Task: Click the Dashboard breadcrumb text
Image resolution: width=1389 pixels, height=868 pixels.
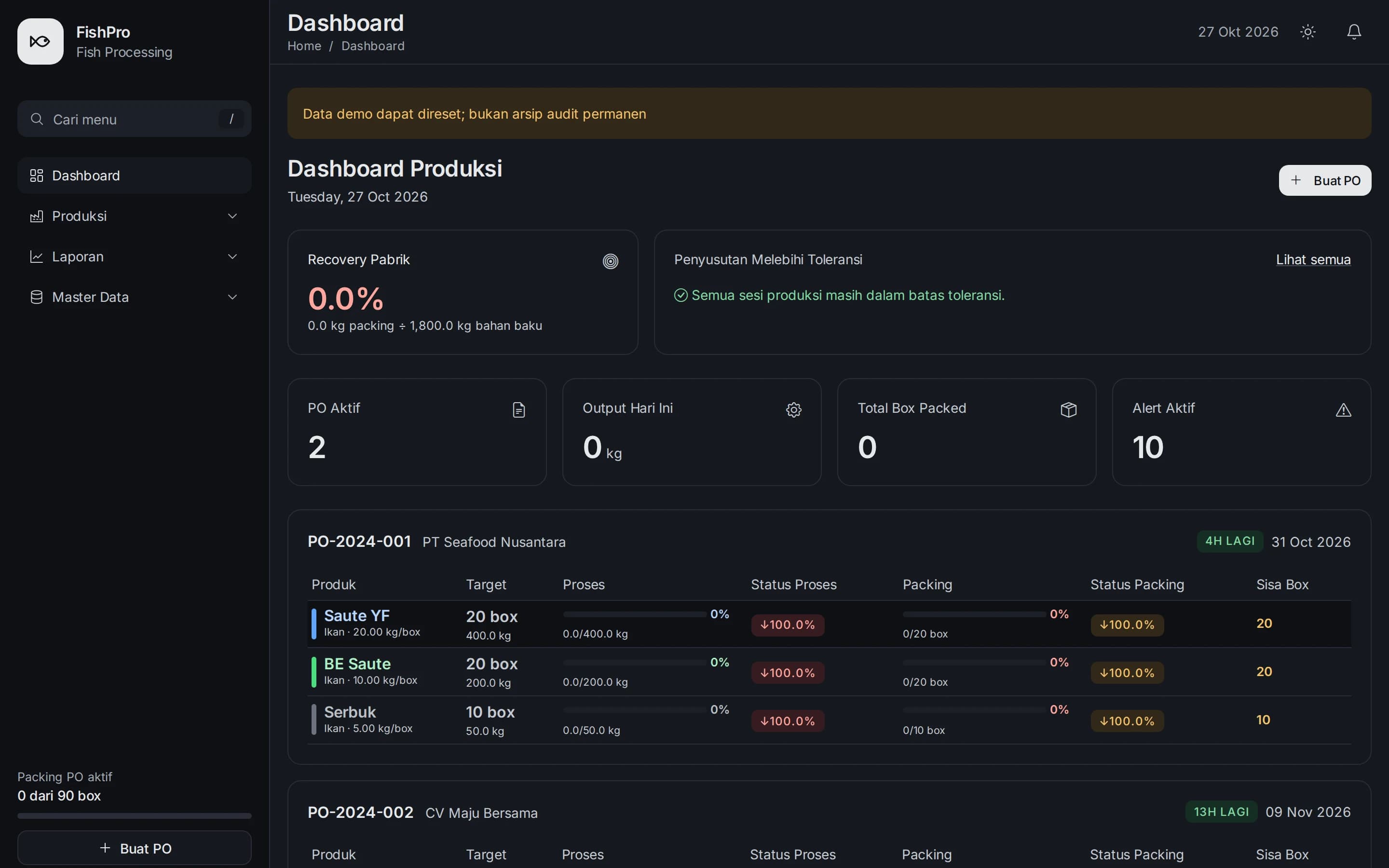Action: tap(373, 46)
